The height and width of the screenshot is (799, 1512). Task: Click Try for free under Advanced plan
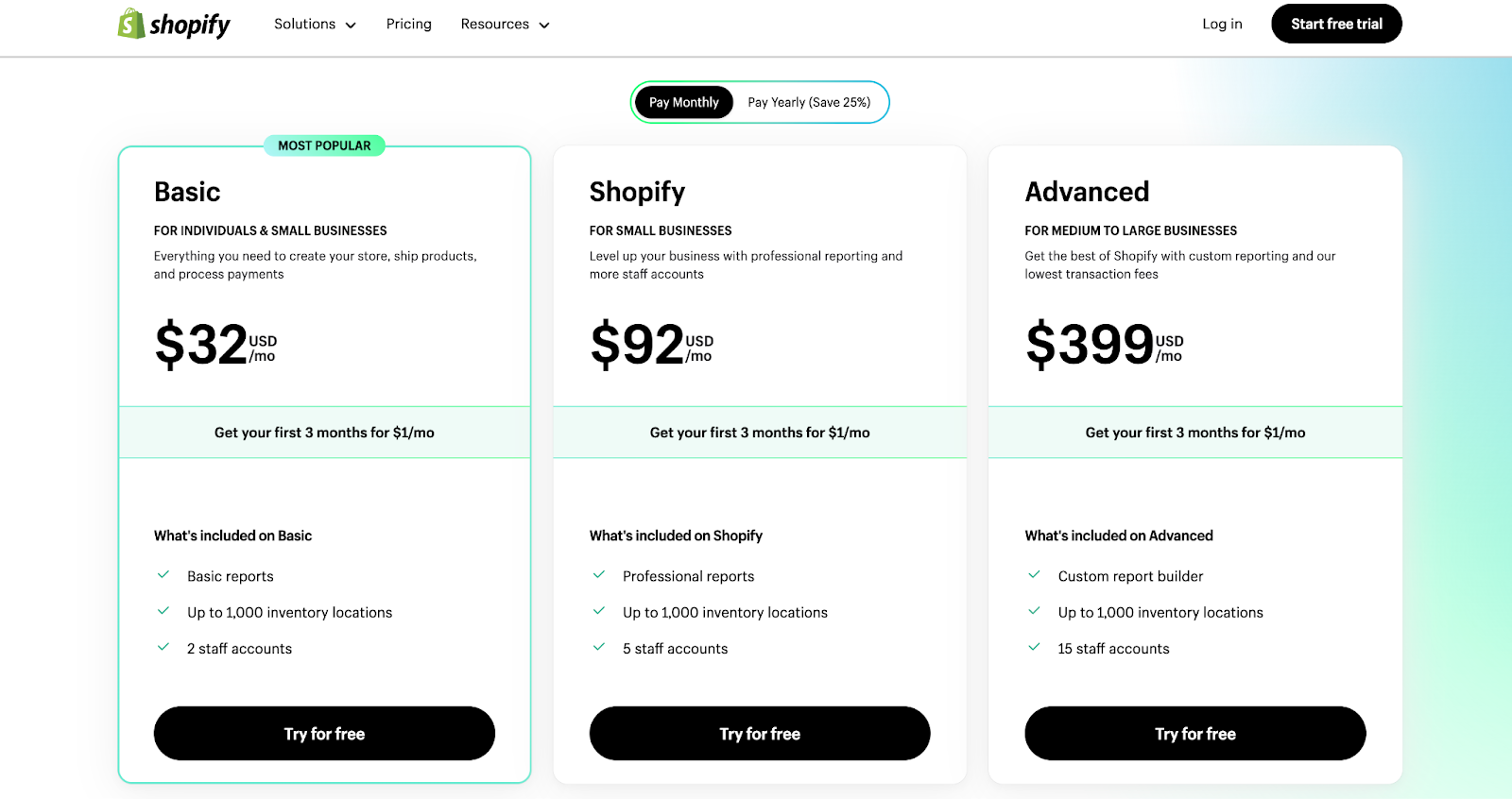click(x=1194, y=734)
